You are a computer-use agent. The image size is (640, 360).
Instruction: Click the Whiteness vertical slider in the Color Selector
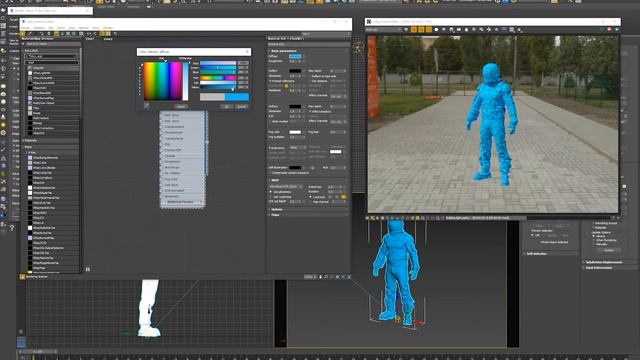click(x=186, y=81)
